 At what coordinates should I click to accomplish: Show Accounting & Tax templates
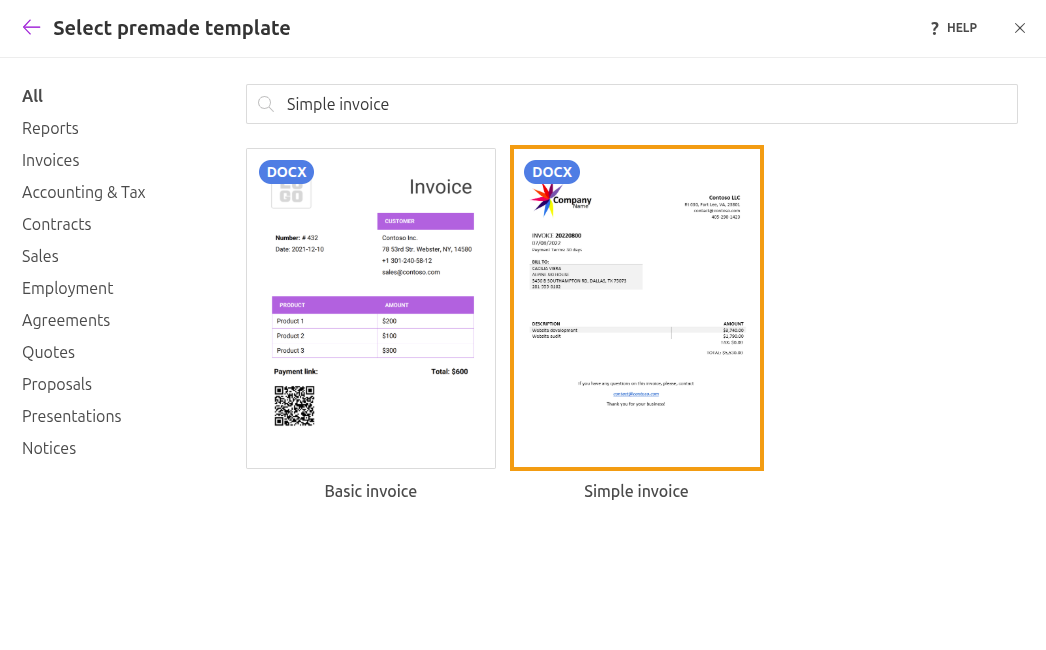[84, 192]
